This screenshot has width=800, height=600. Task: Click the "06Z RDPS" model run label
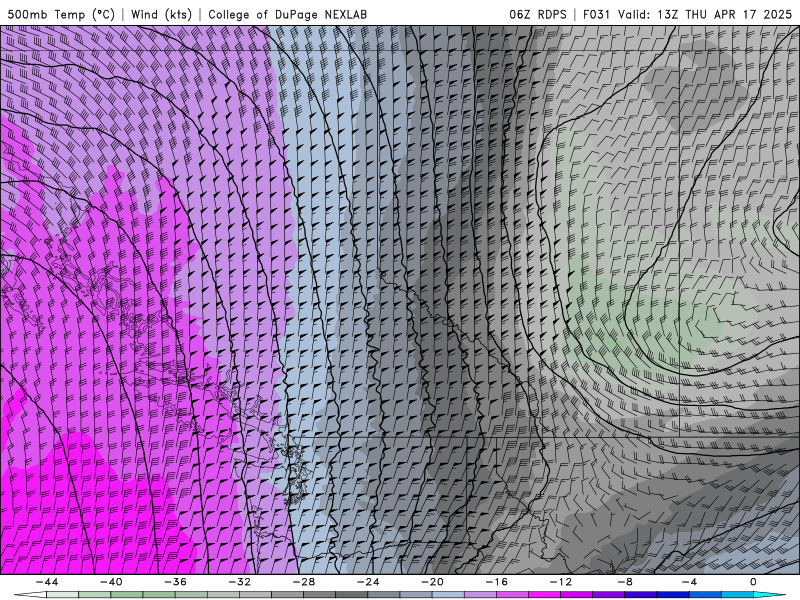[x=538, y=14]
